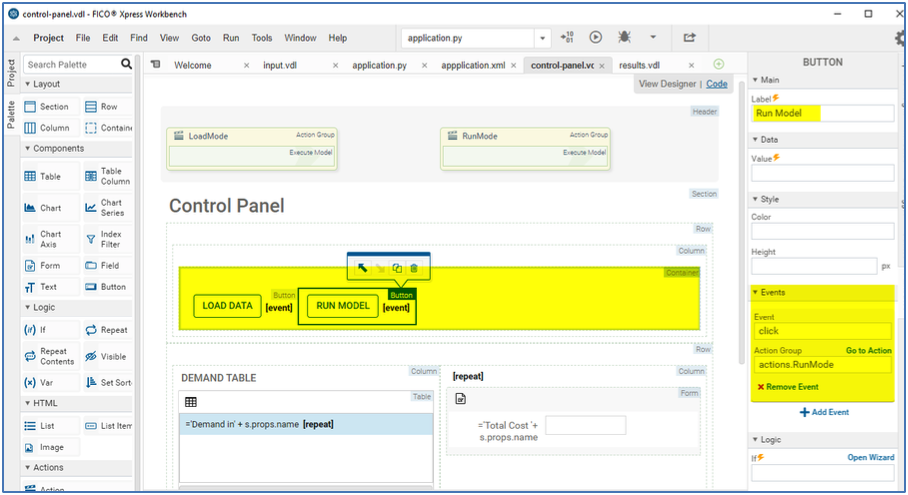Viewport: 908px width, 495px height.
Task: Click the search magnifier in palette
Action: pos(127,64)
